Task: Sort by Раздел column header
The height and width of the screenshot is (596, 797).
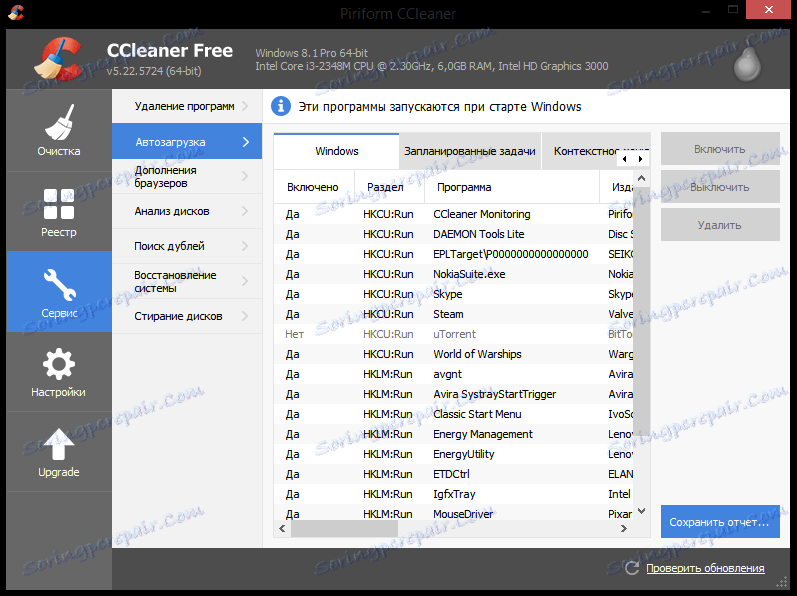Action: point(389,187)
